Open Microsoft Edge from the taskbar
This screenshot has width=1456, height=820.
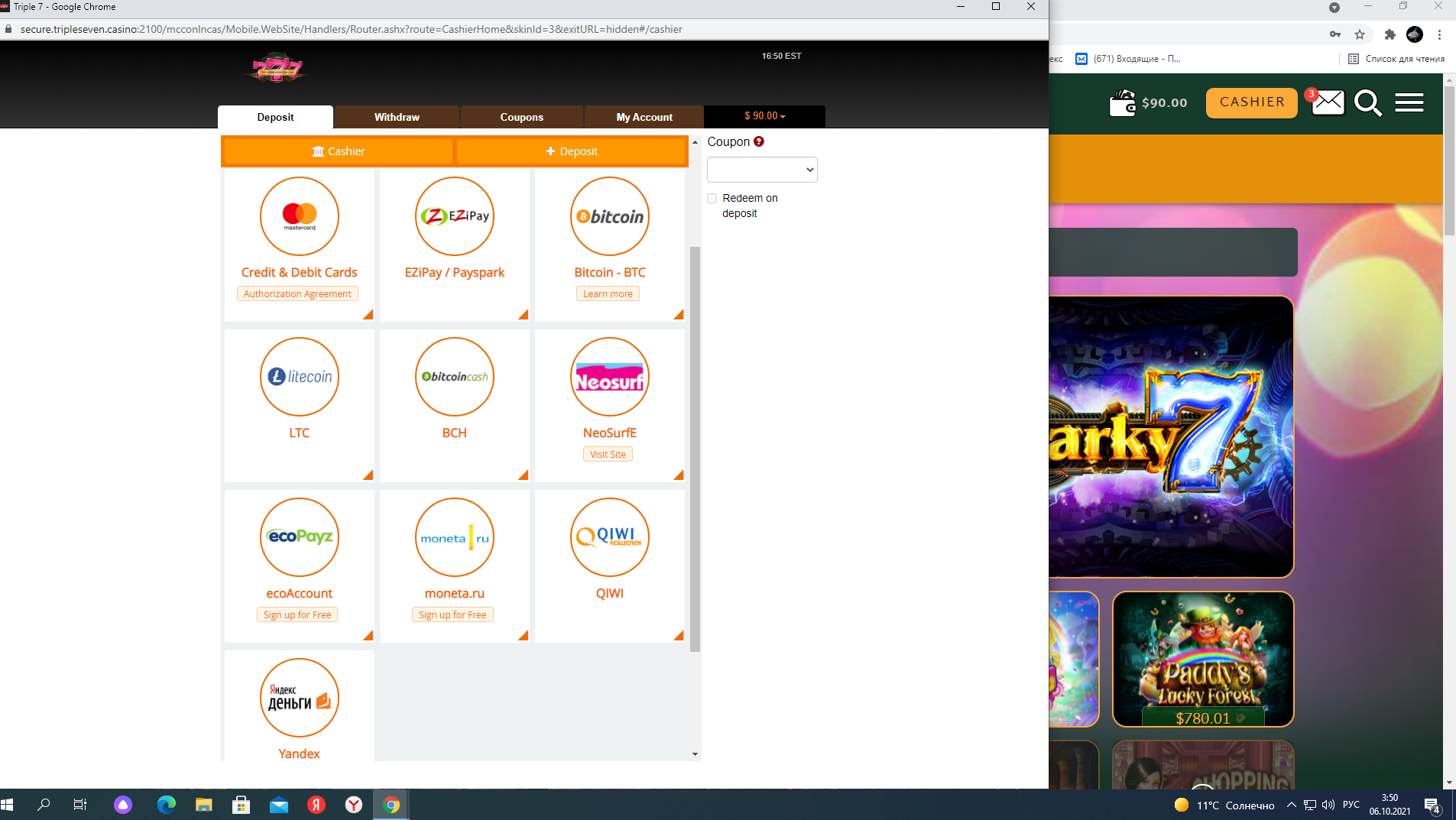click(x=166, y=805)
